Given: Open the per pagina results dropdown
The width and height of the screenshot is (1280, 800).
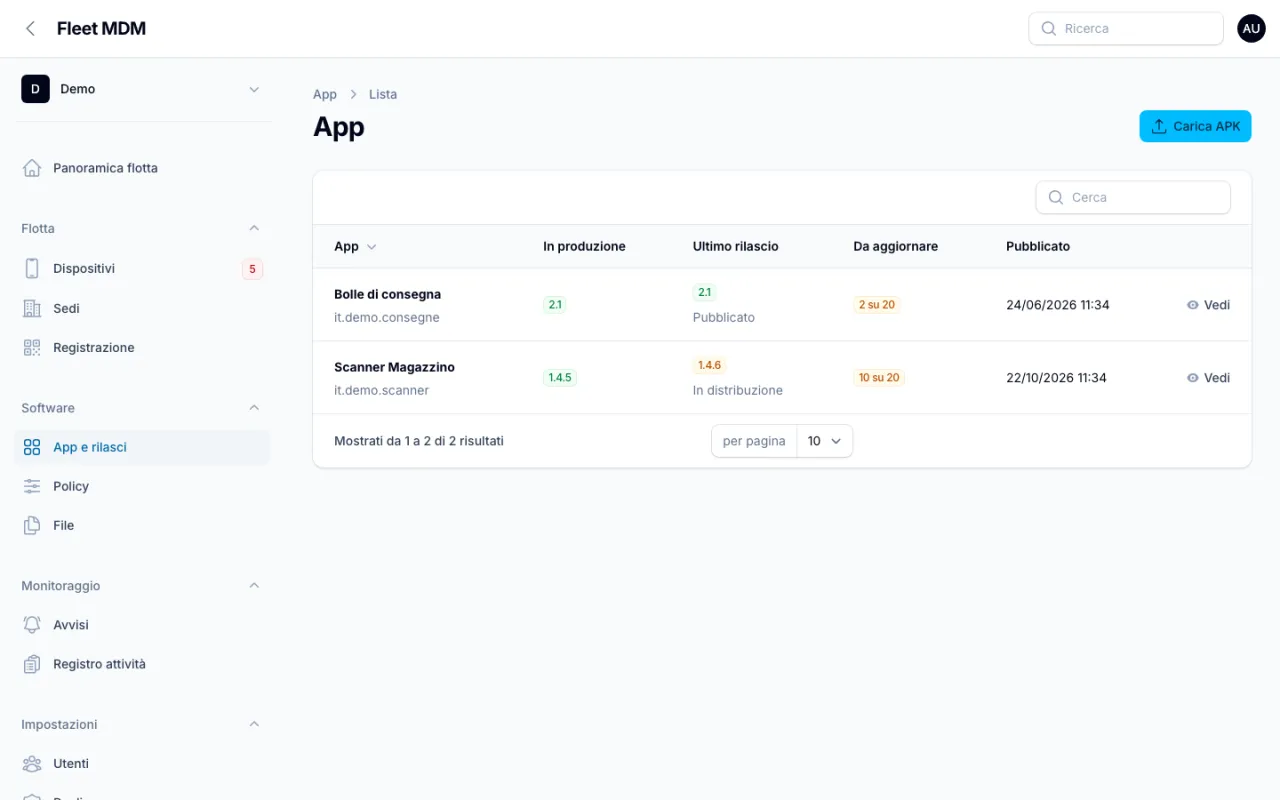Looking at the screenshot, I should [x=825, y=441].
